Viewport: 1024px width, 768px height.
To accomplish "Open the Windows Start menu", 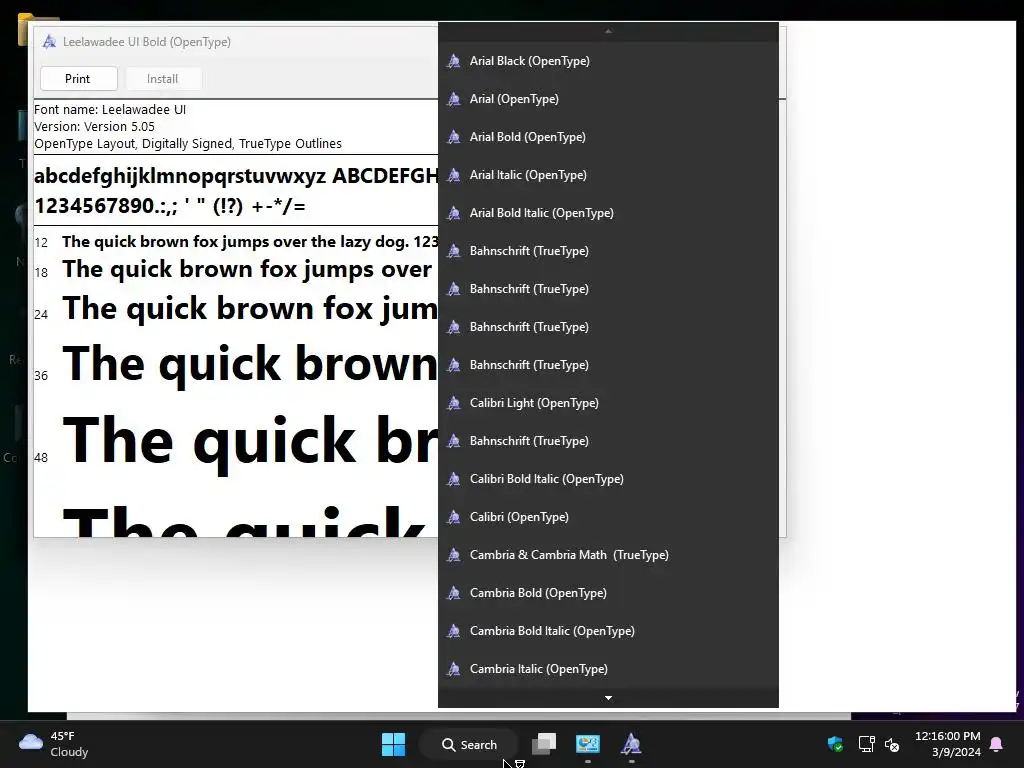I will [x=393, y=744].
